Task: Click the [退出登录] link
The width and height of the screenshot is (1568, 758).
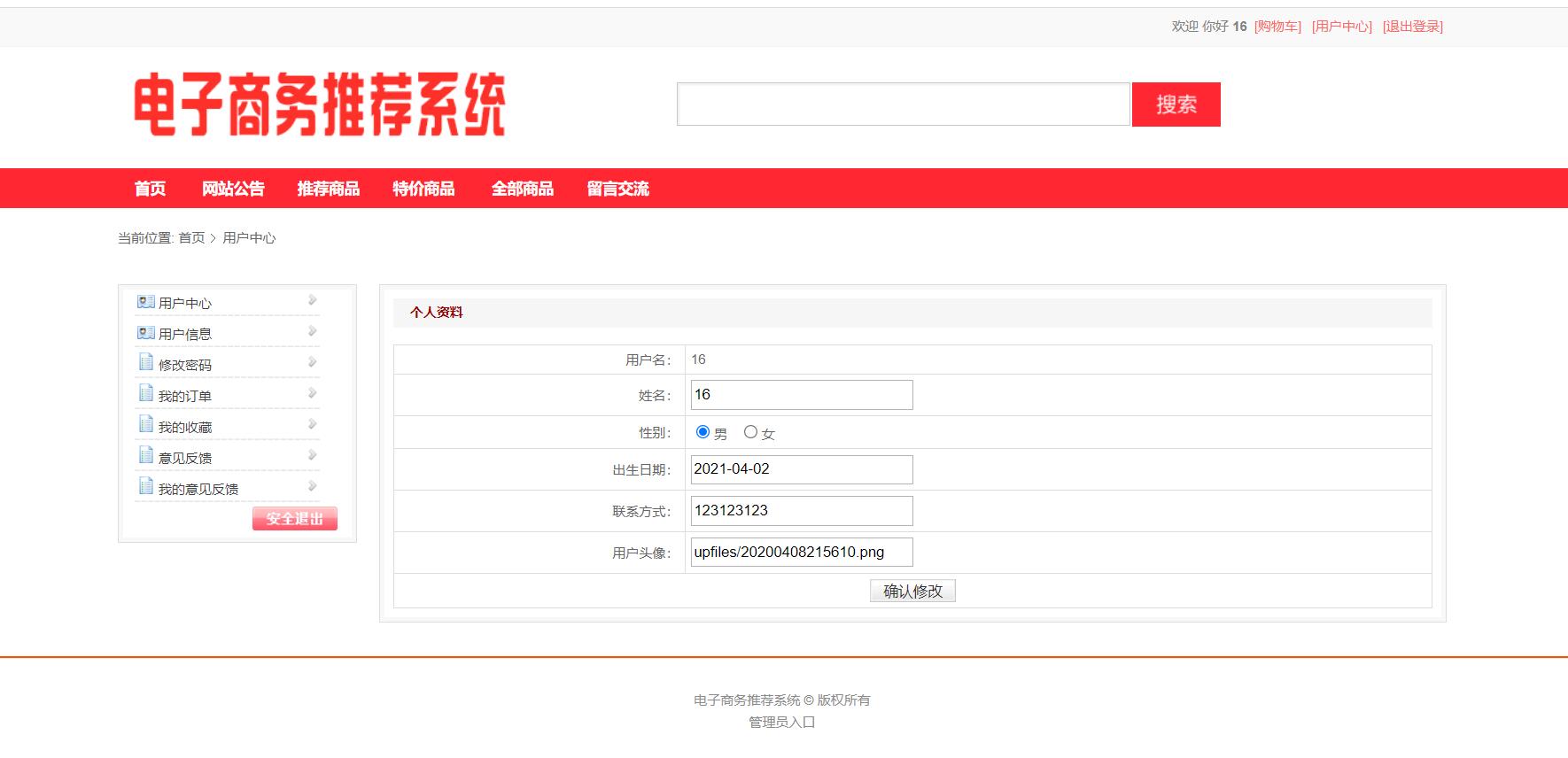Action: (1413, 27)
